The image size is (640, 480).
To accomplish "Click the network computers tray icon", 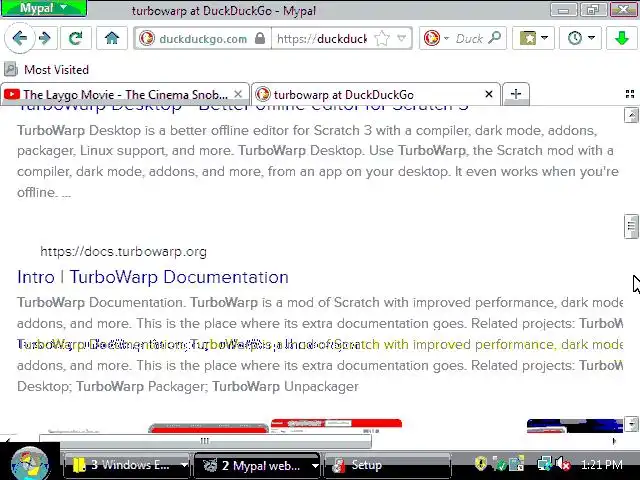I will point(544,464).
